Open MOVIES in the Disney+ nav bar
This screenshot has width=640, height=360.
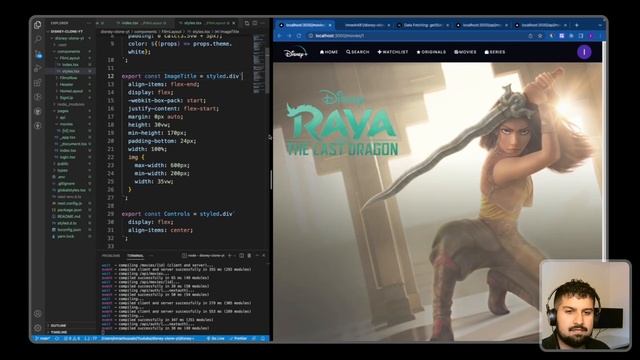(x=465, y=52)
